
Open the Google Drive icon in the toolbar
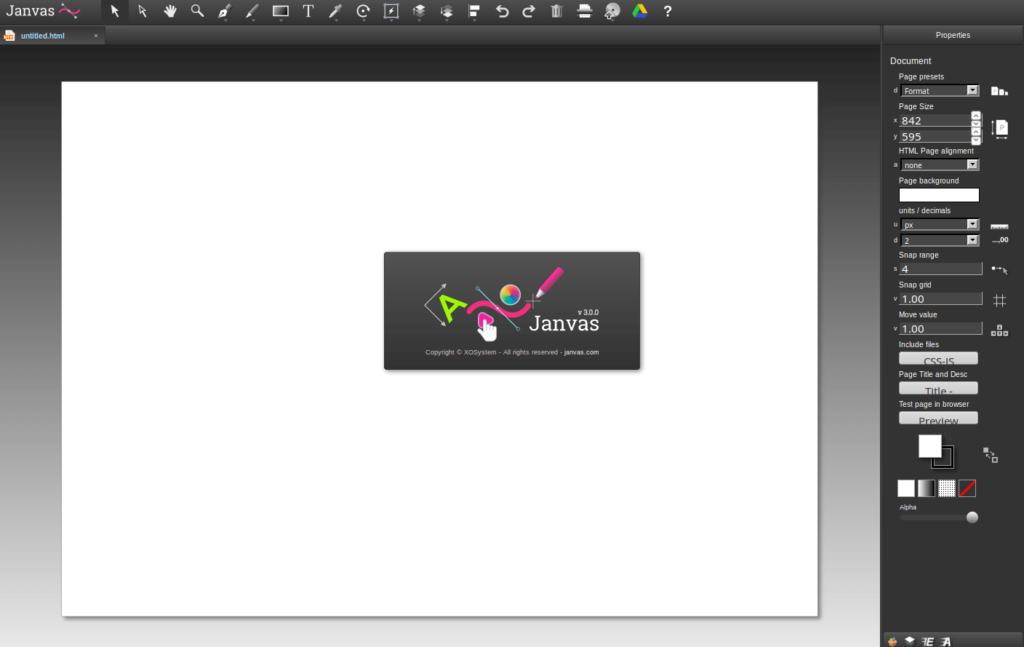point(639,11)
